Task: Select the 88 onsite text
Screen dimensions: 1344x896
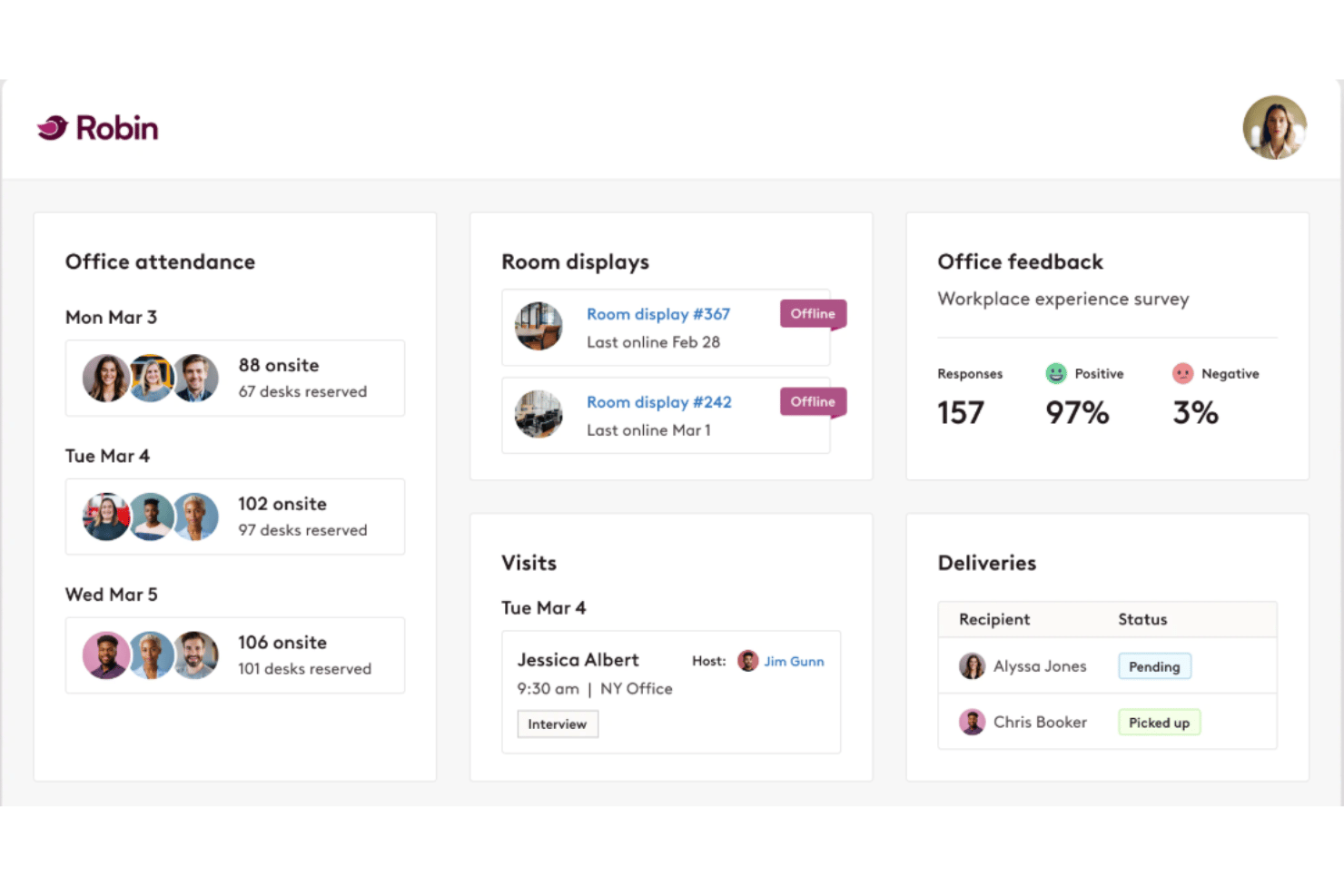Action: (279, 365)
